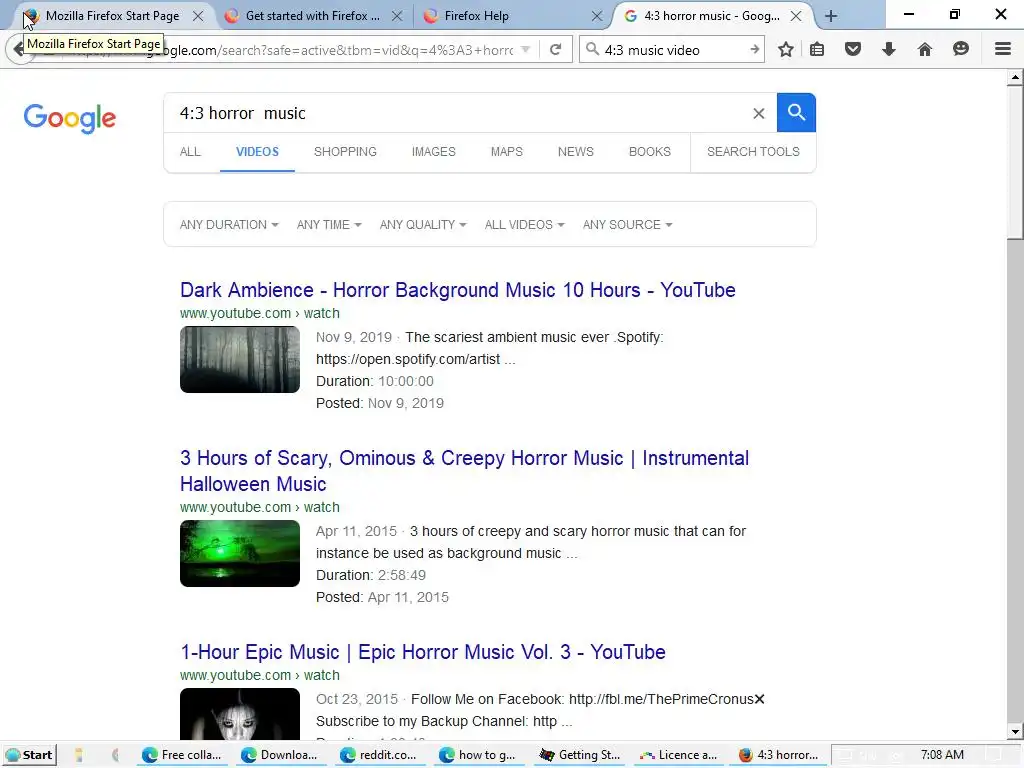Click youtube.com watch URL under Epic Music
This screenshot has height=768, width=1024.
(x=259, y=675)
